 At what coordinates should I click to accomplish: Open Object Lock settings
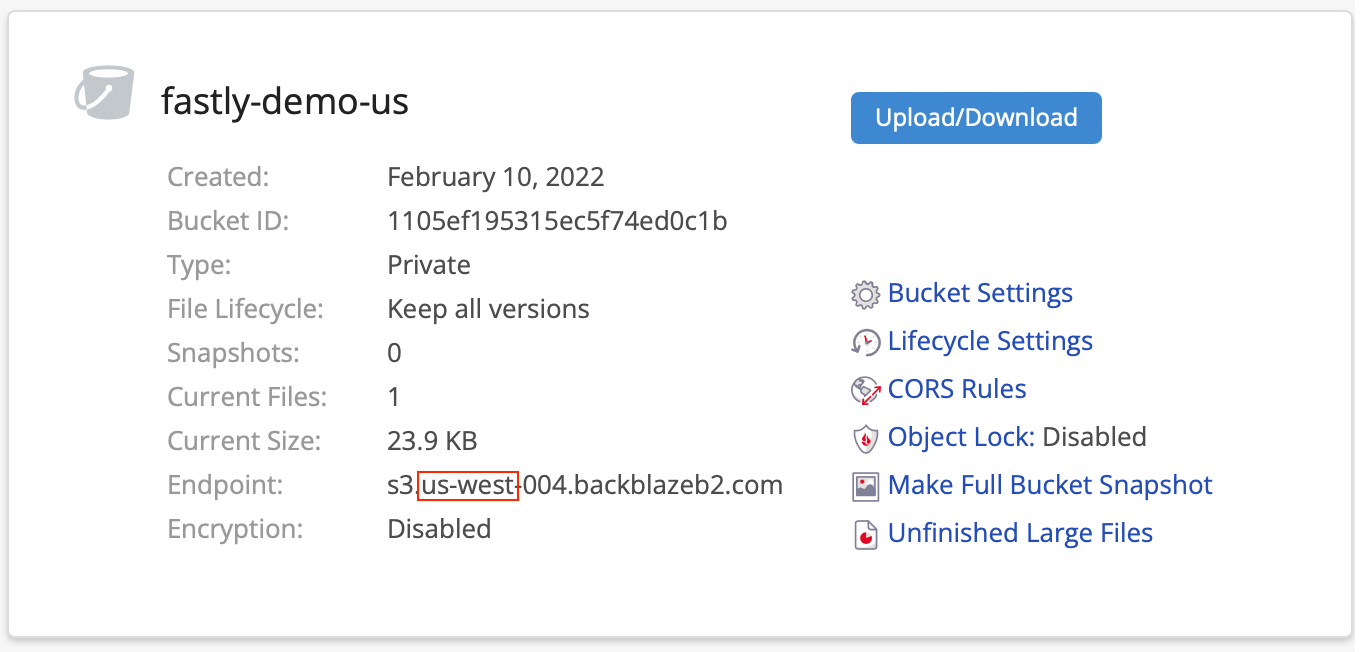[964, 437]
